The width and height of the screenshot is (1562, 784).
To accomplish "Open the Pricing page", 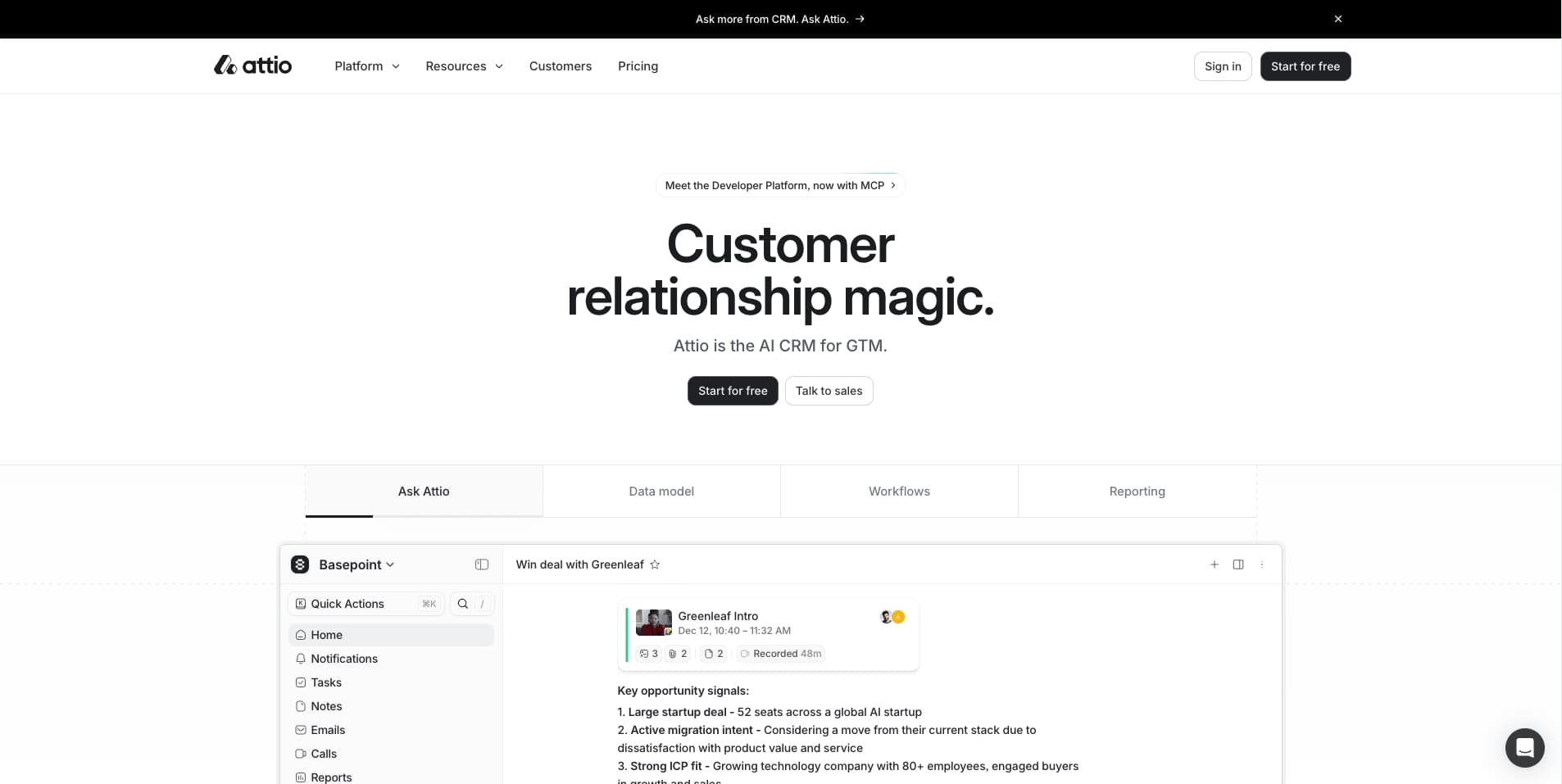I will 638,66.
